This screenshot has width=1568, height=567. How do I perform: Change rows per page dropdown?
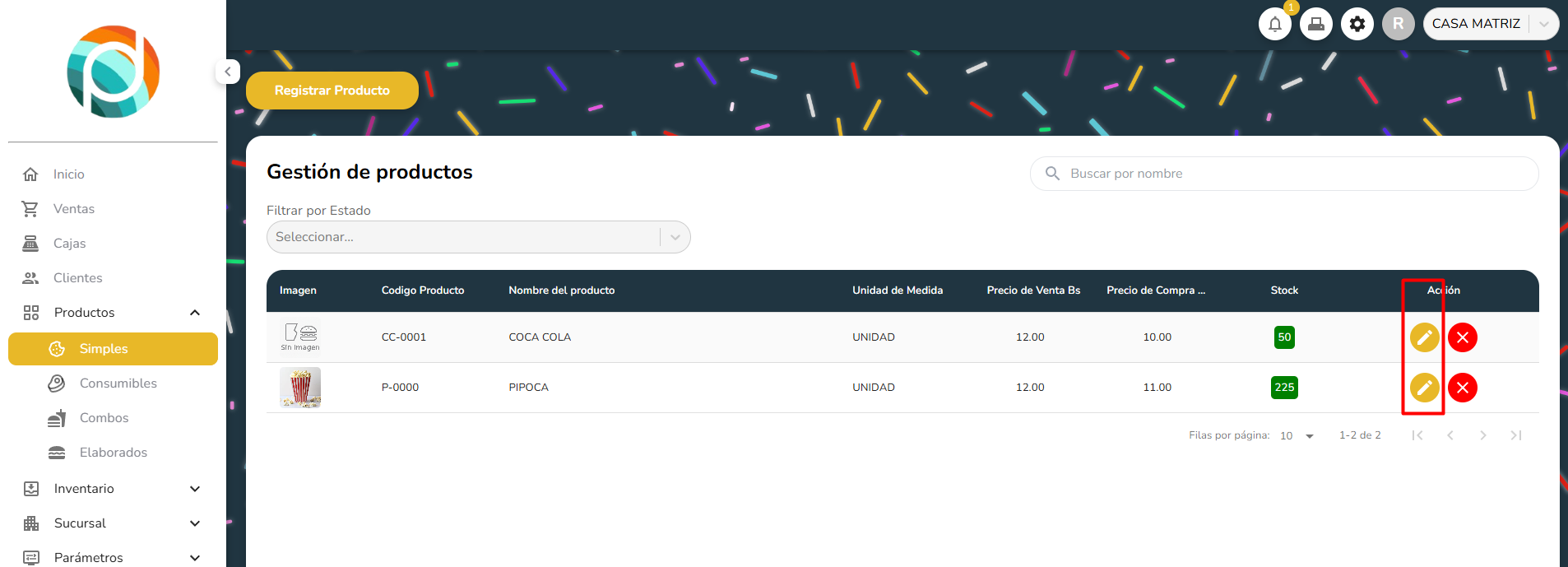[x=1297, y=436]
